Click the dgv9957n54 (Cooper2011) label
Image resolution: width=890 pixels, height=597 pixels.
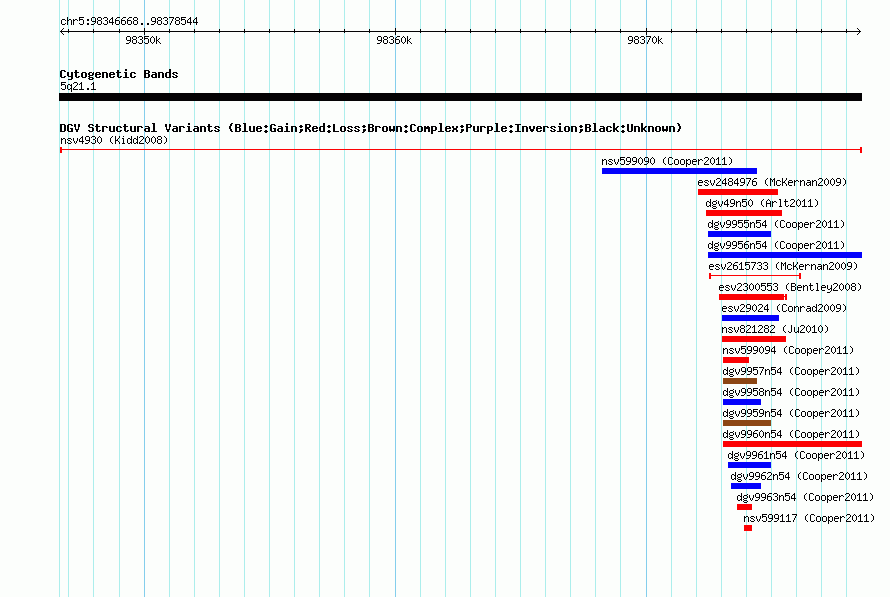click(791, 371)
